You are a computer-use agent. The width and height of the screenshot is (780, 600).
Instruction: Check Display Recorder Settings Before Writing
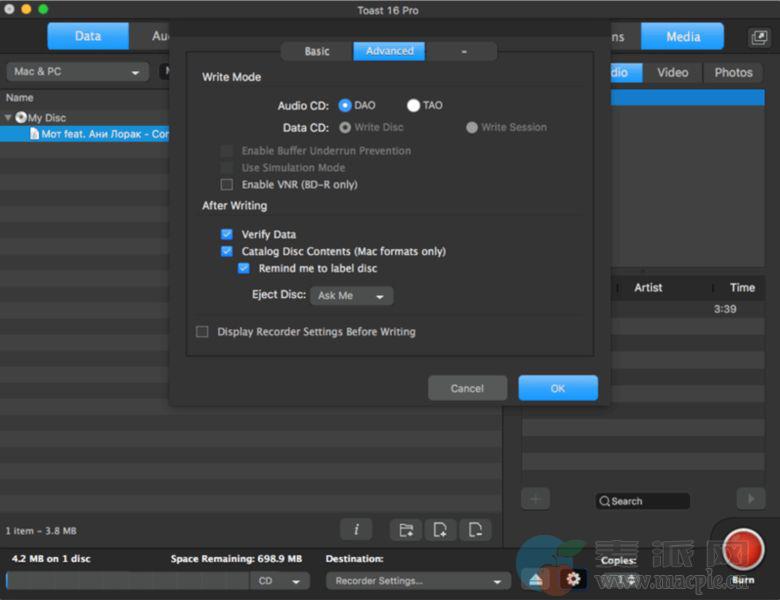click(x=202, y=332)
